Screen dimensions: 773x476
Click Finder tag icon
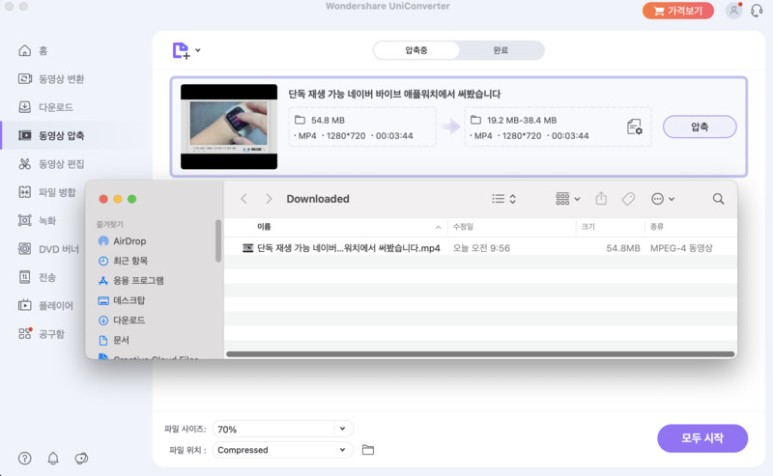tap(628, 199)
